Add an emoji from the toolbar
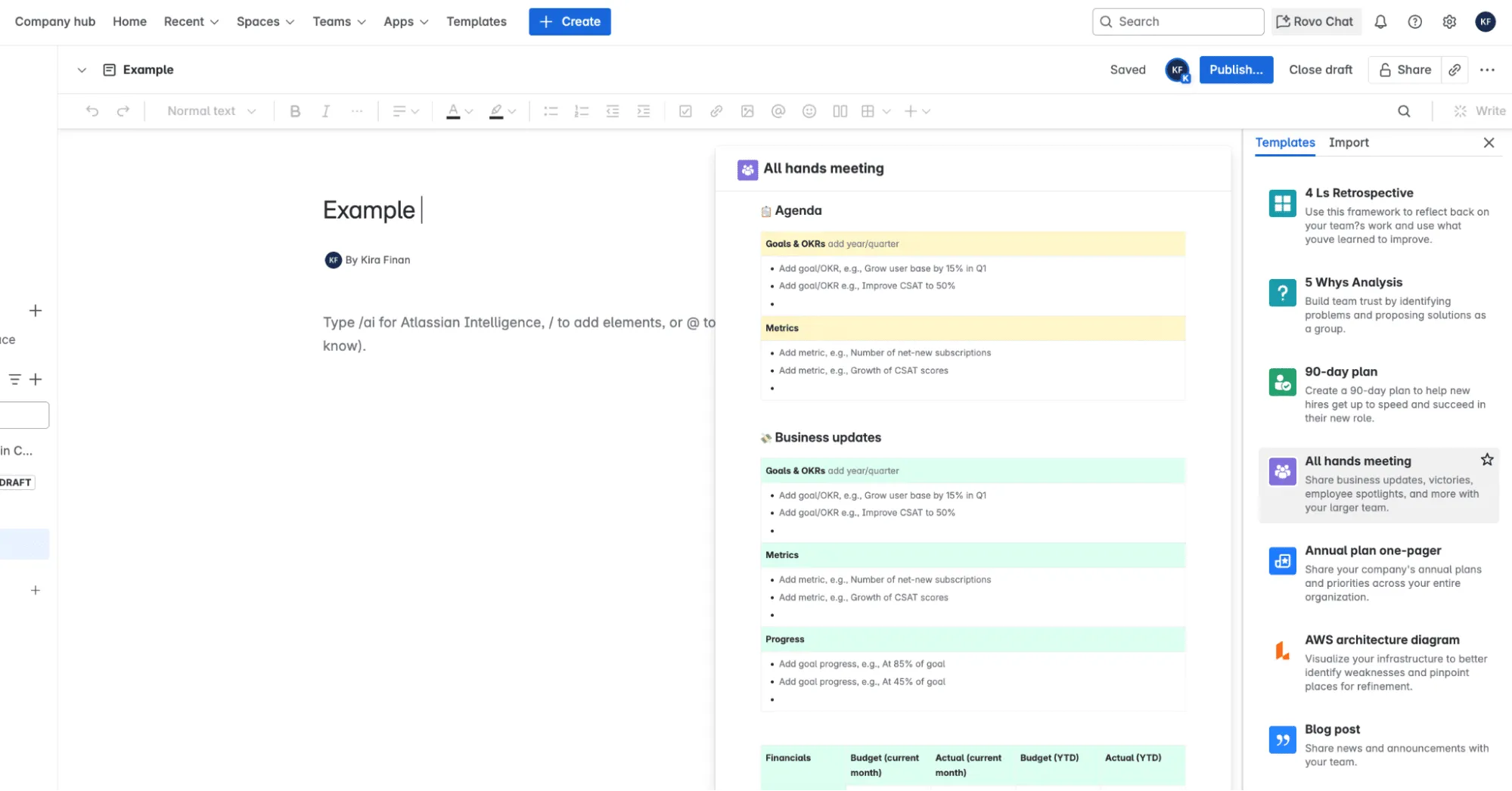This screenshot has height=791, width=1512. pyautogui.click(x=809, y=111)
